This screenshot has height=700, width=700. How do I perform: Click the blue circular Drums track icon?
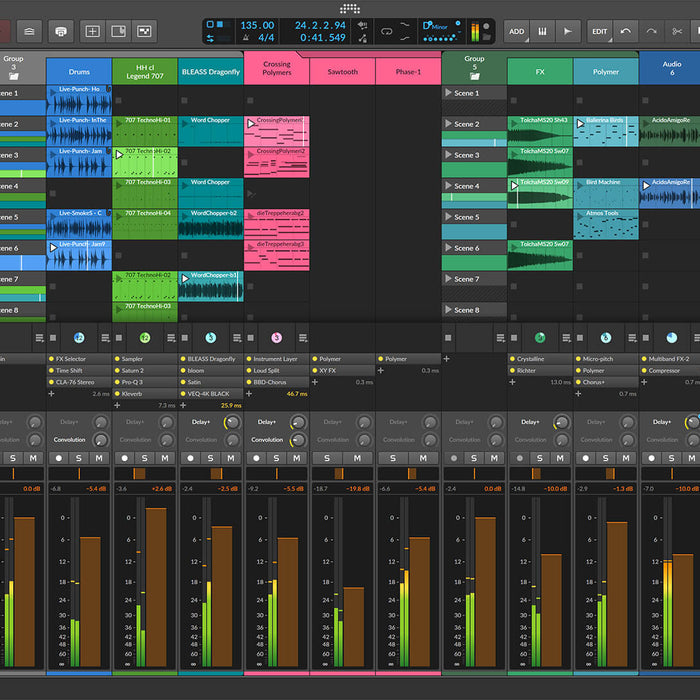[79, 338]
